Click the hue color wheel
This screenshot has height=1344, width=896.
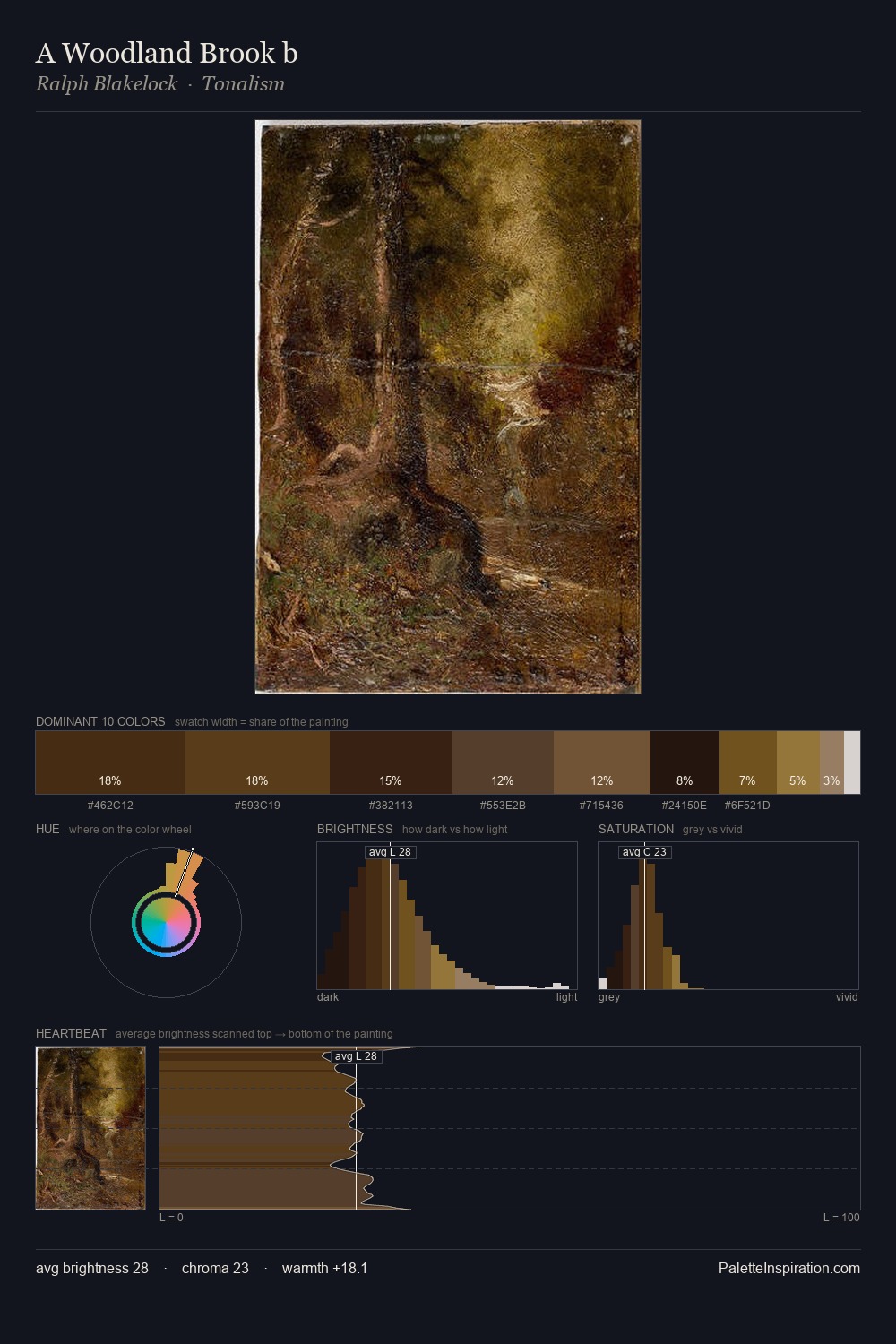coord(166,923)
